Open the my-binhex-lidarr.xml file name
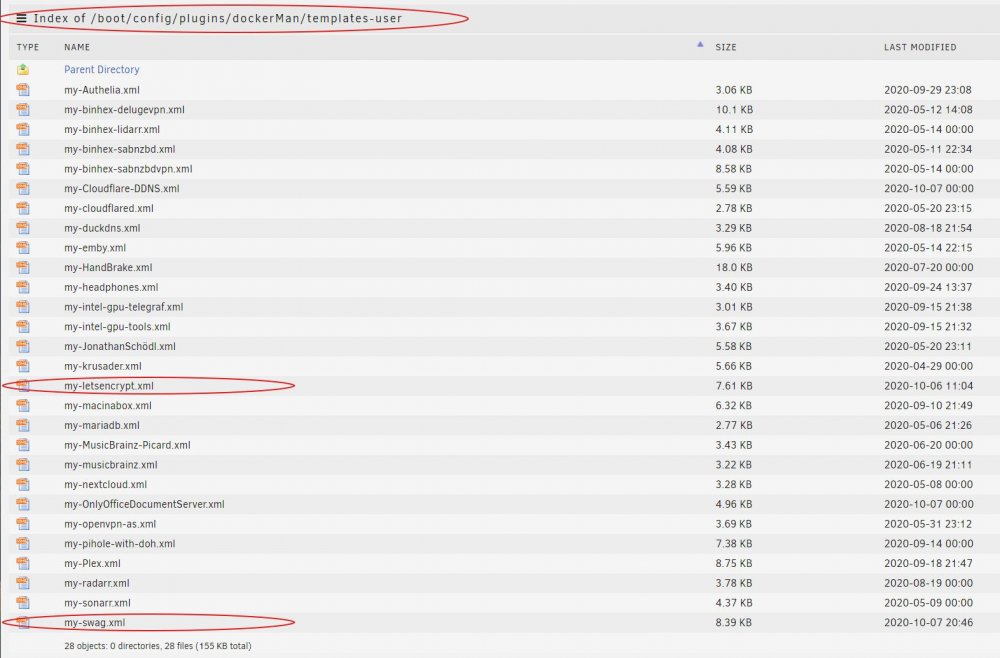 click(112, 129)
